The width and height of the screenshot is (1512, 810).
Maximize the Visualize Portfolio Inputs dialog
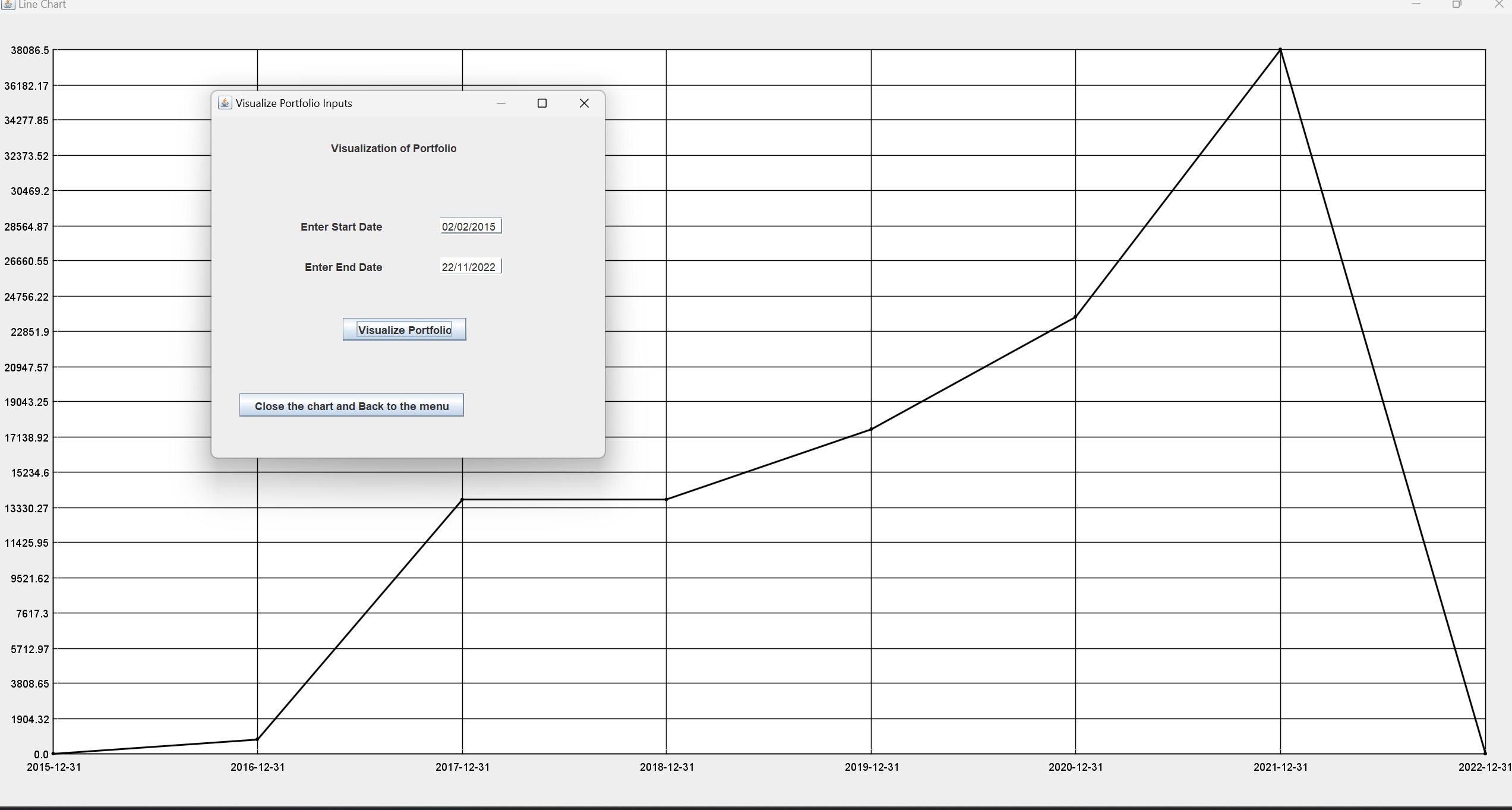(x=542, y=103)
